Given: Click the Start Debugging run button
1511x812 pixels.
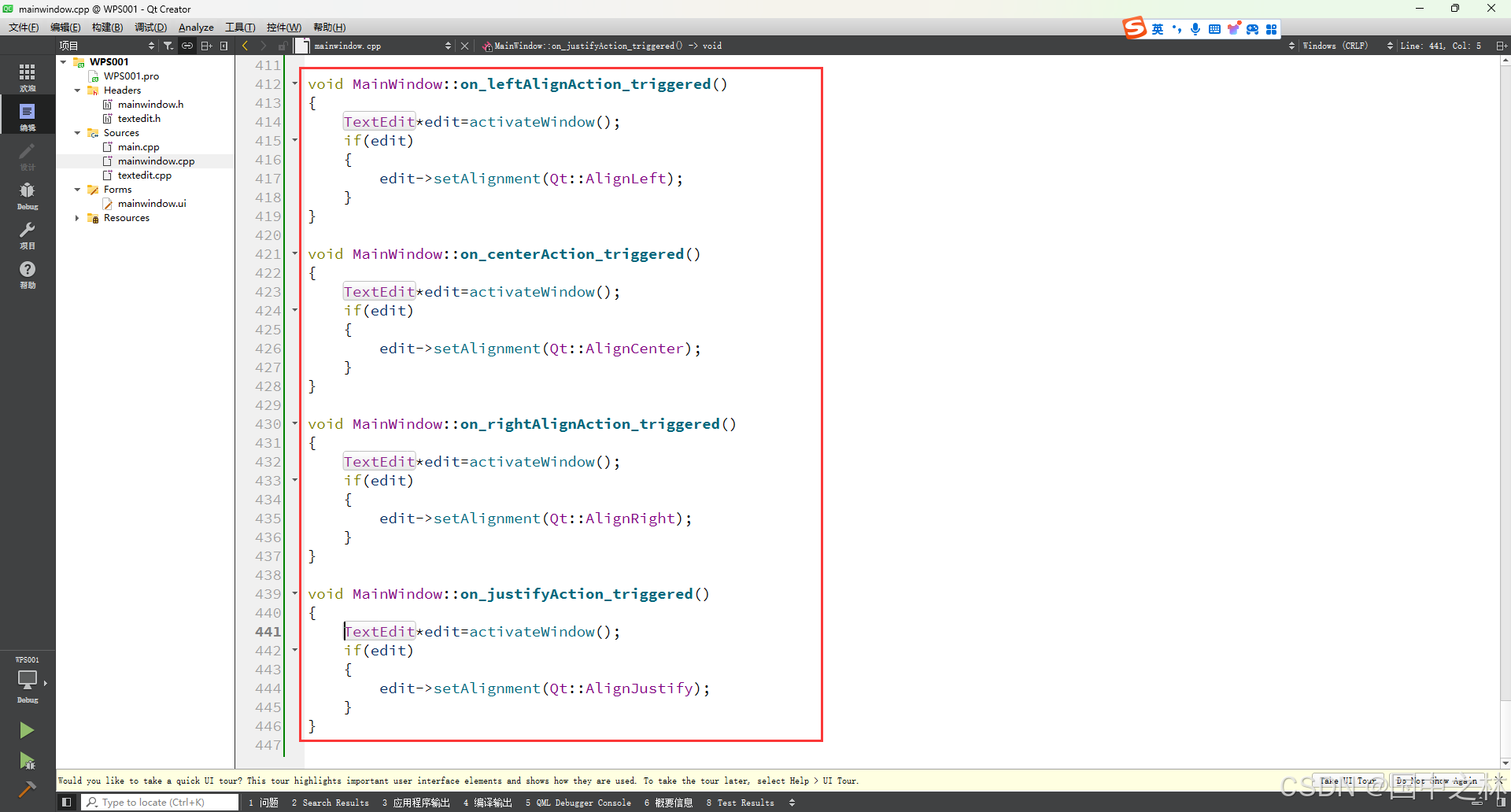Looking at the screenshot, I should click(x=27, y=760).
